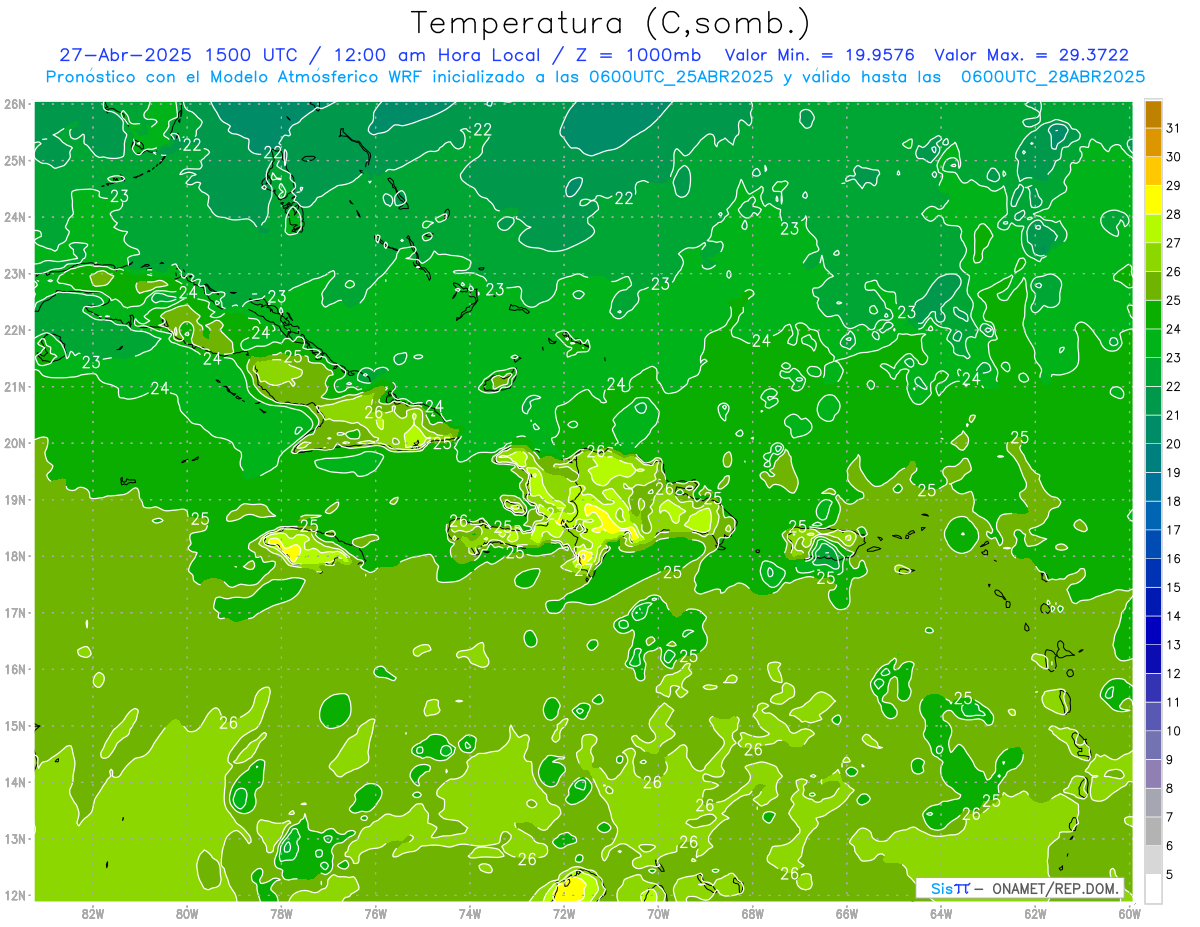
Task: Select the white swatch below 5
Action: (x=1153, y=888)
